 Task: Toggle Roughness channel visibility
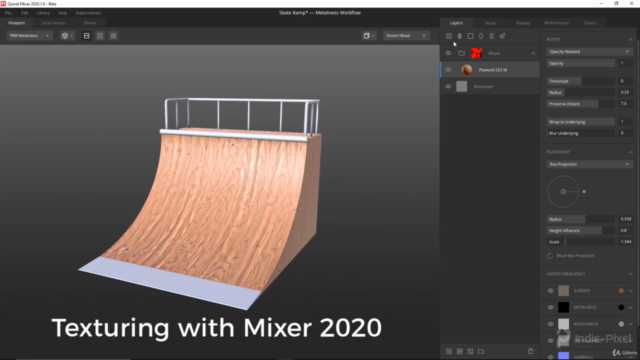(x=551, y=324)
